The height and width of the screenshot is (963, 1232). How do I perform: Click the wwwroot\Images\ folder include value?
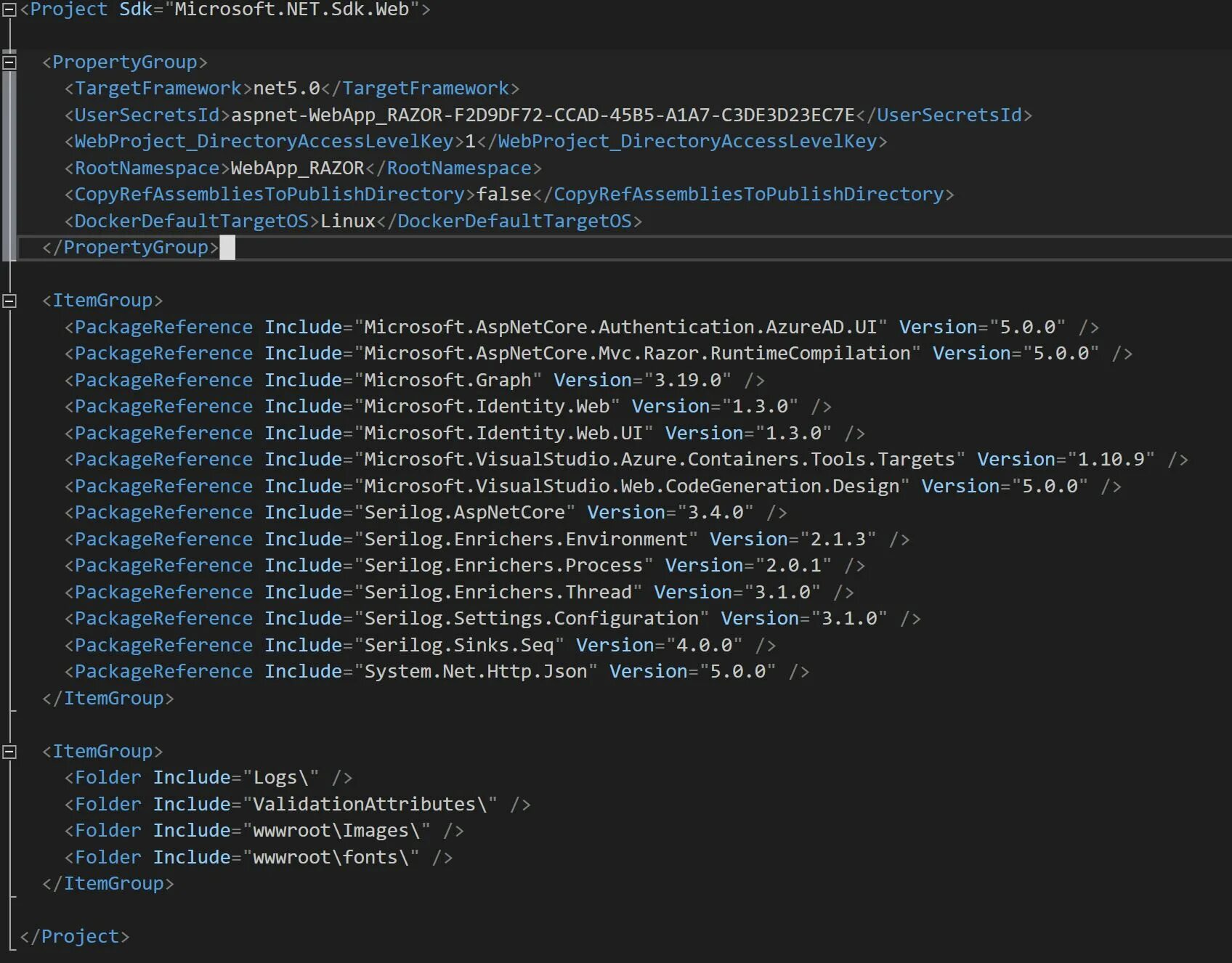pyautogui.click(x=336, y=830)
